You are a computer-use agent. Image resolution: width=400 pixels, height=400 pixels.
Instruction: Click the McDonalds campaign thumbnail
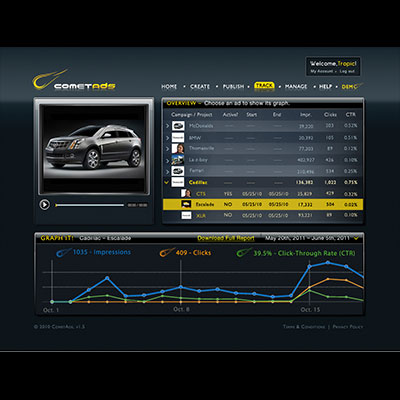click(178, 126)
